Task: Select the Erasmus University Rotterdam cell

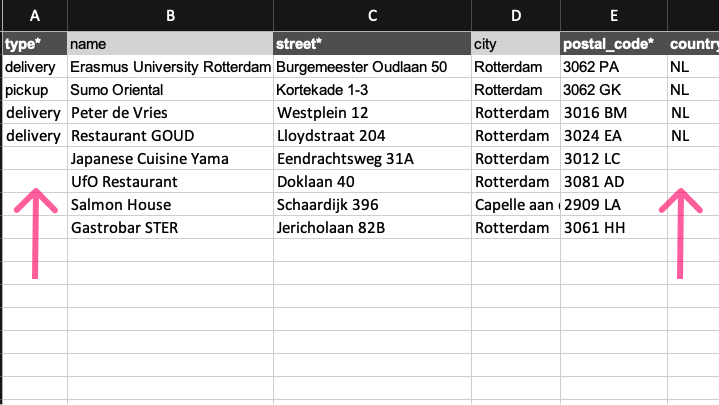Action: [170, 67]
